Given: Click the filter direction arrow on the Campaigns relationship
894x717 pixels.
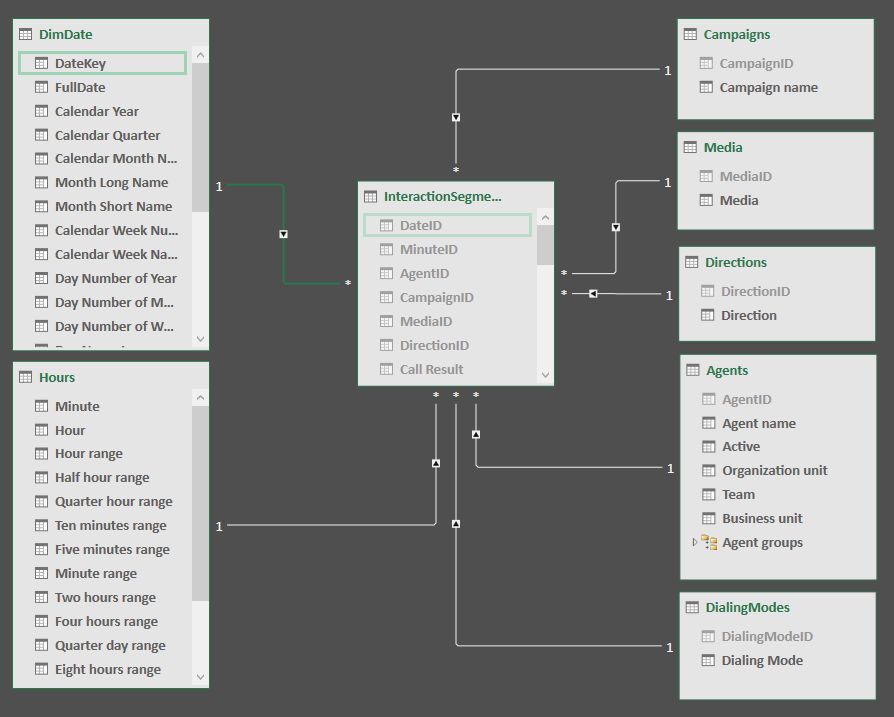Looking at the screenshot, I should pos(456,117).
